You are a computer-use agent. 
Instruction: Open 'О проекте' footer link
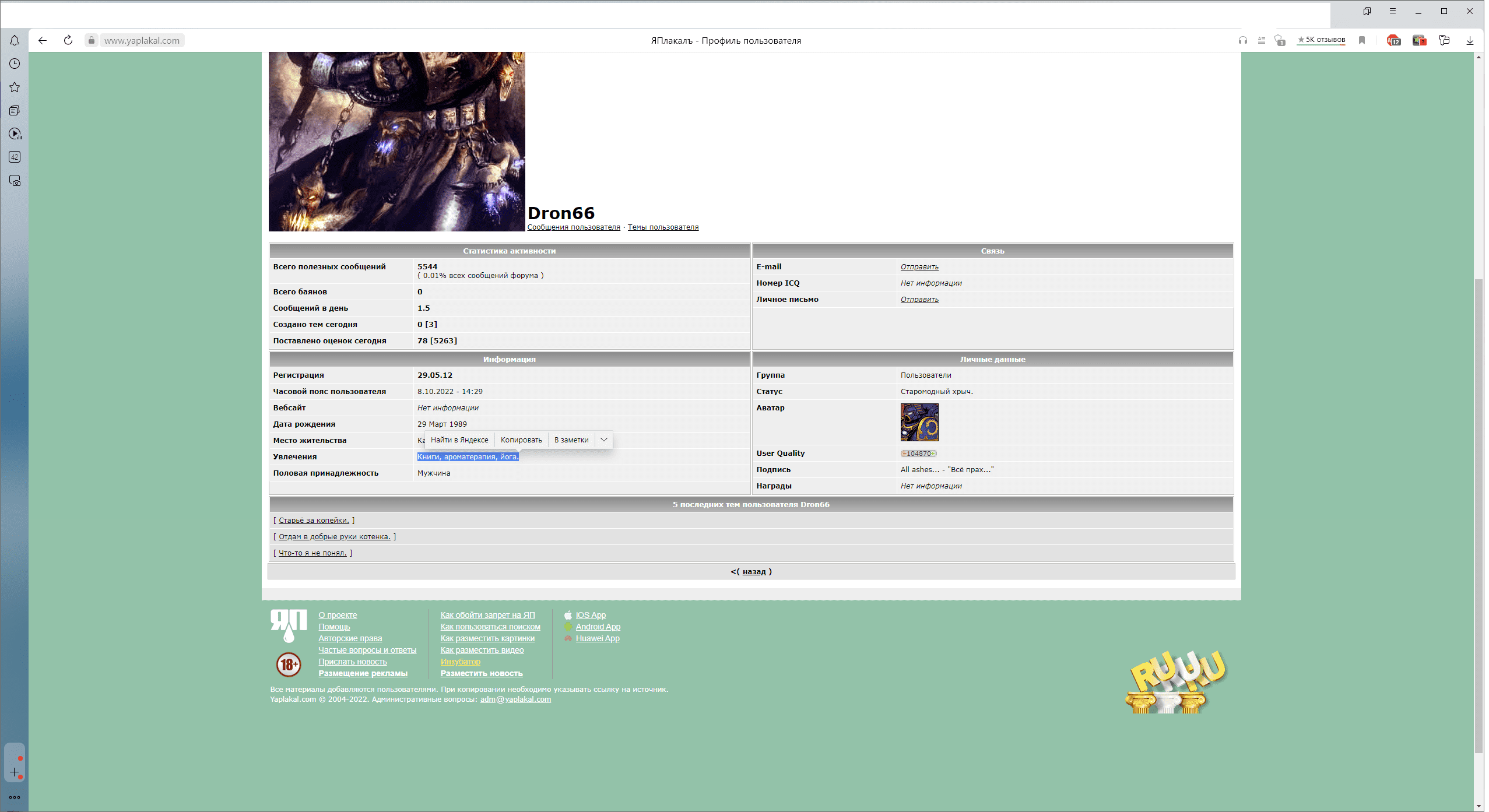click(338, 615)
